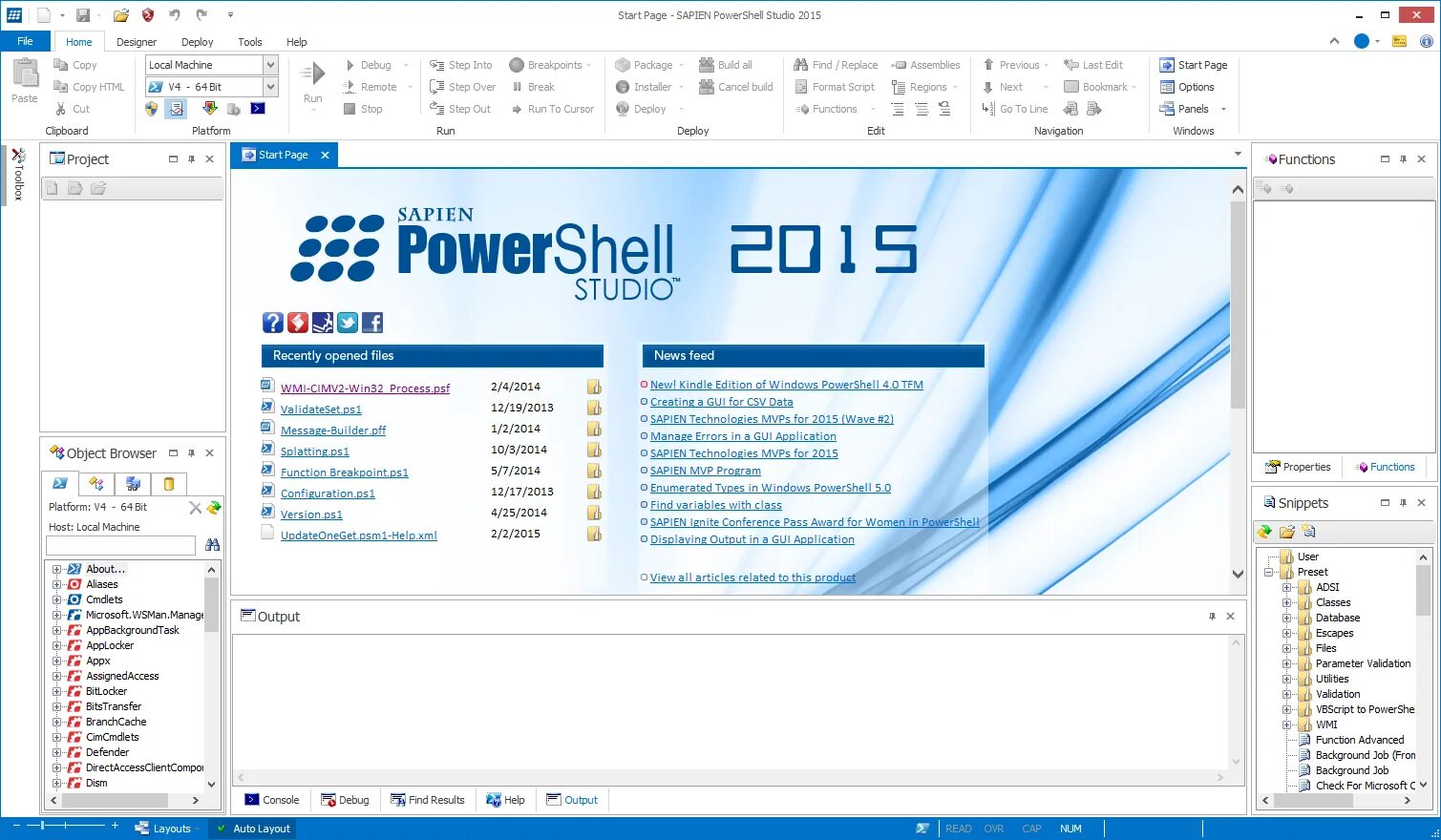Switch to the Properties tab in Functions panel
Image resolution: width=1441 pixels, height=840 pixels.
point(1298,467)
